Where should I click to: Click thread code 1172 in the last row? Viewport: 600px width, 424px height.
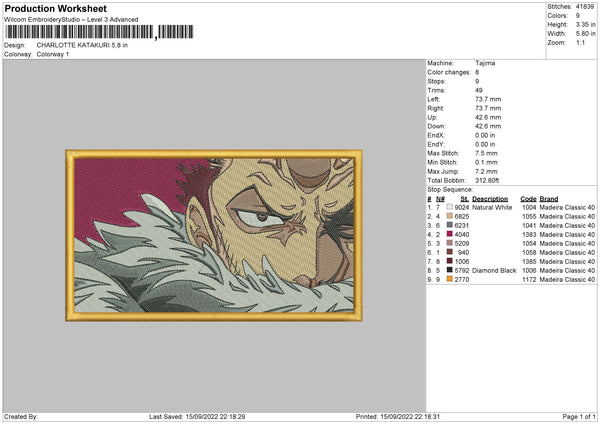coord(529,280)
